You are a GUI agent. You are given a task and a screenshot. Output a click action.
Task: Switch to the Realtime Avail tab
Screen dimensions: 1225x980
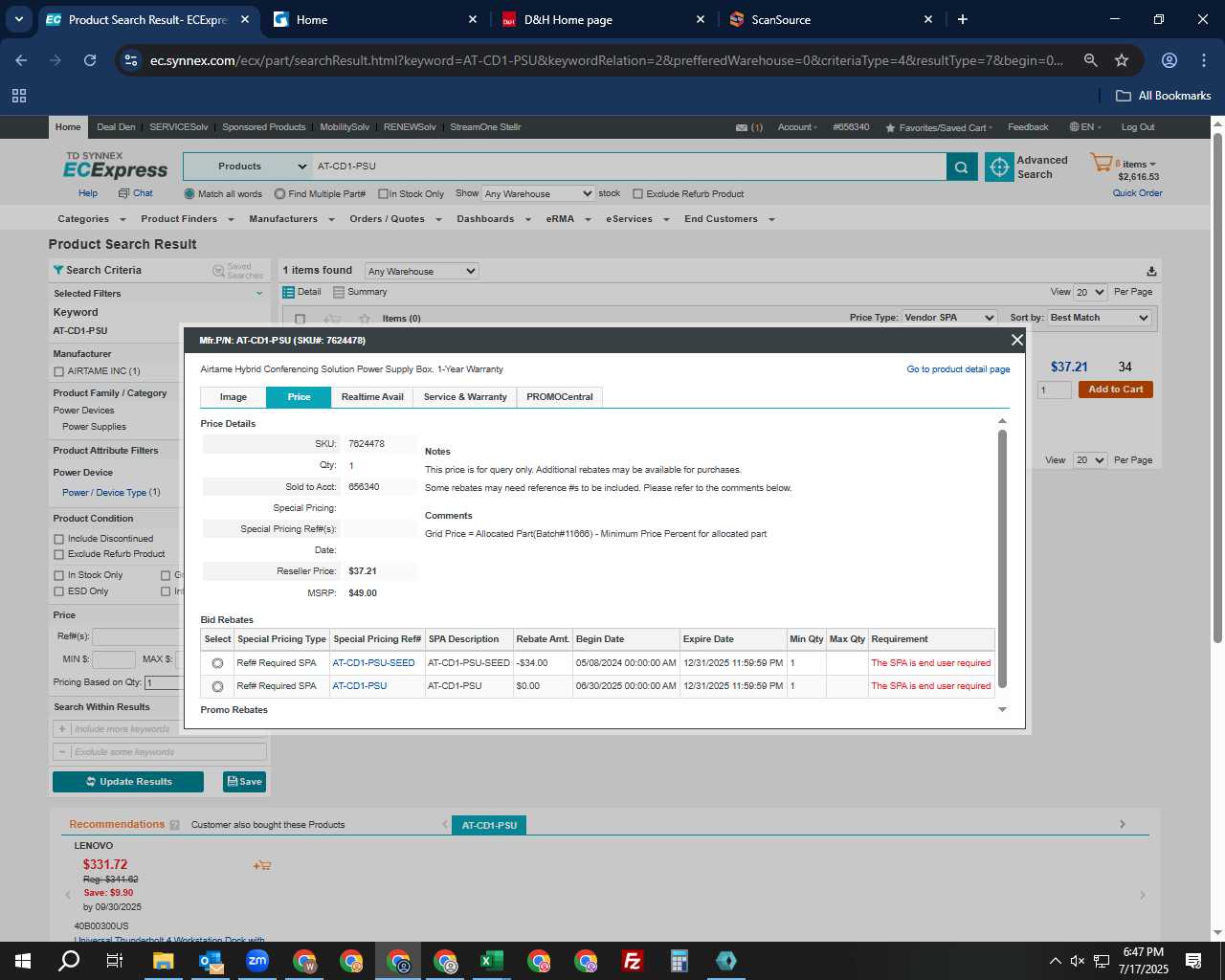pyautogui.click(x=372, y=397)
